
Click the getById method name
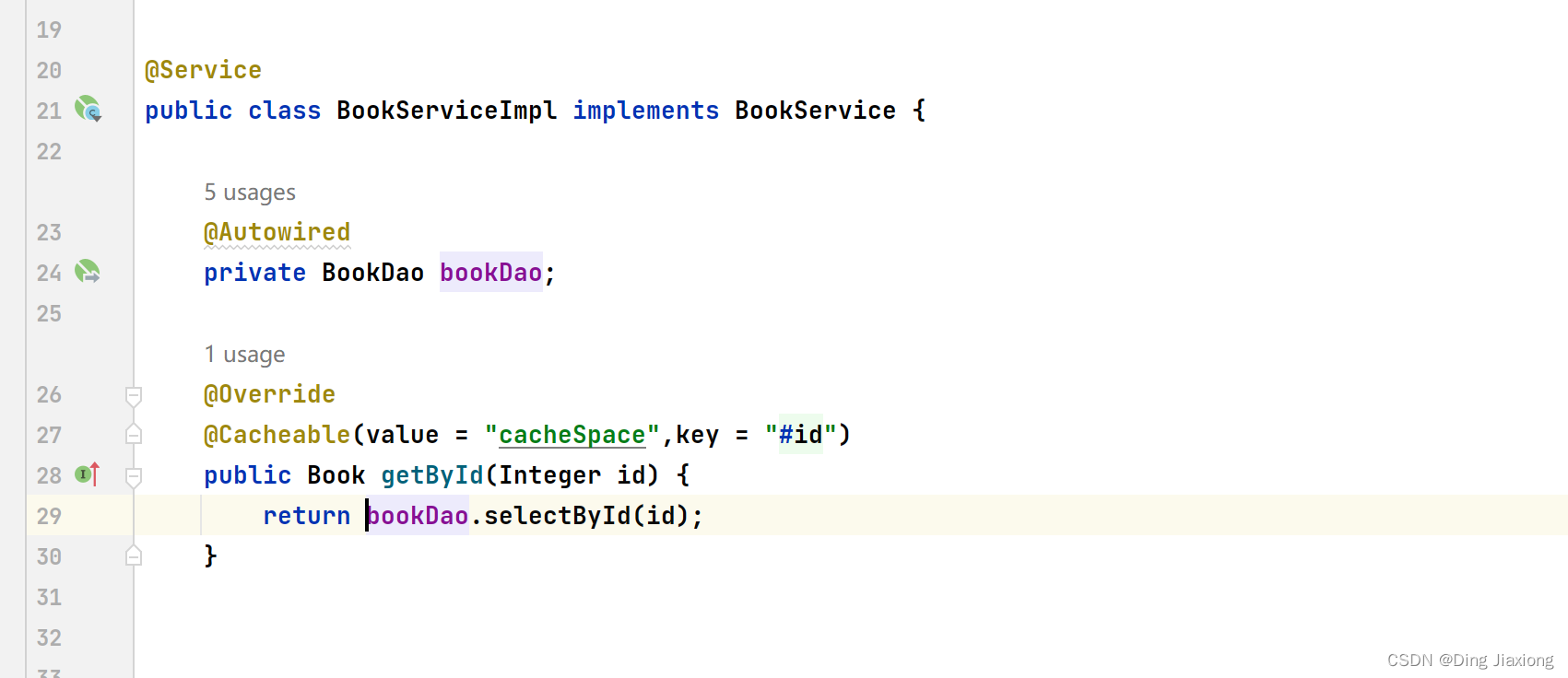(432, 475)
